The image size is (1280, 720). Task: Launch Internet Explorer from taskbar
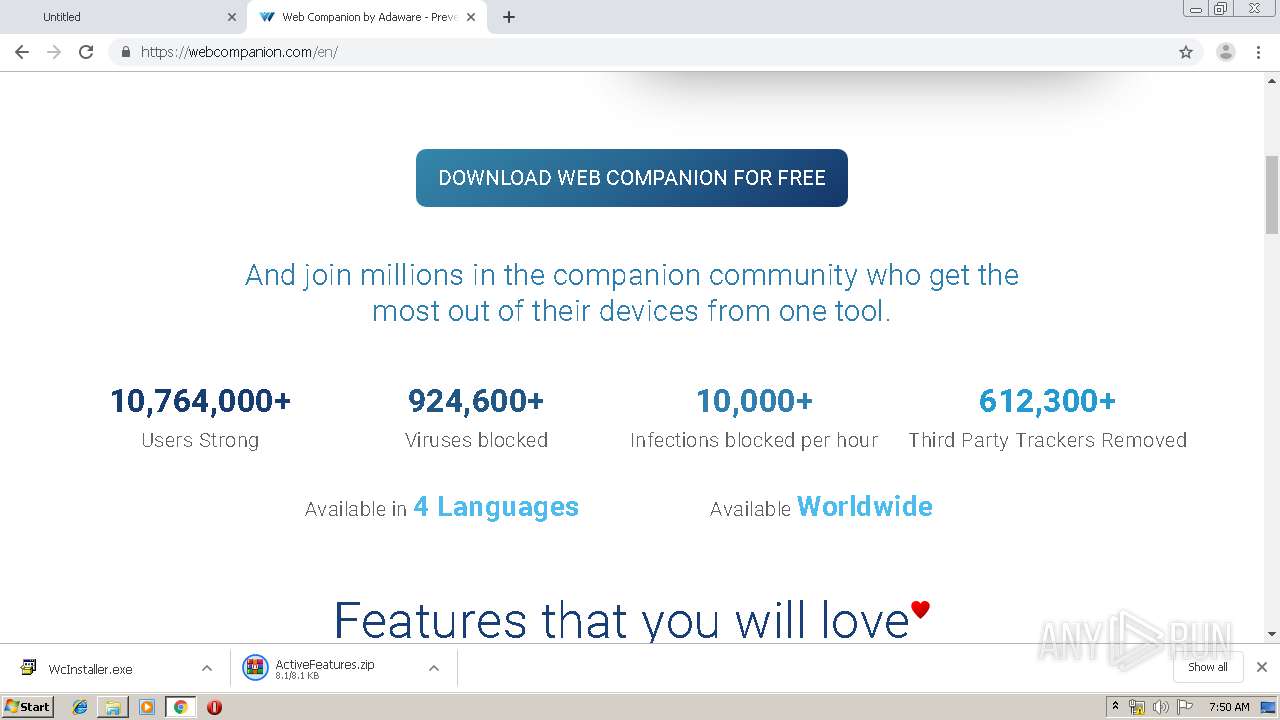click(80, 707)
